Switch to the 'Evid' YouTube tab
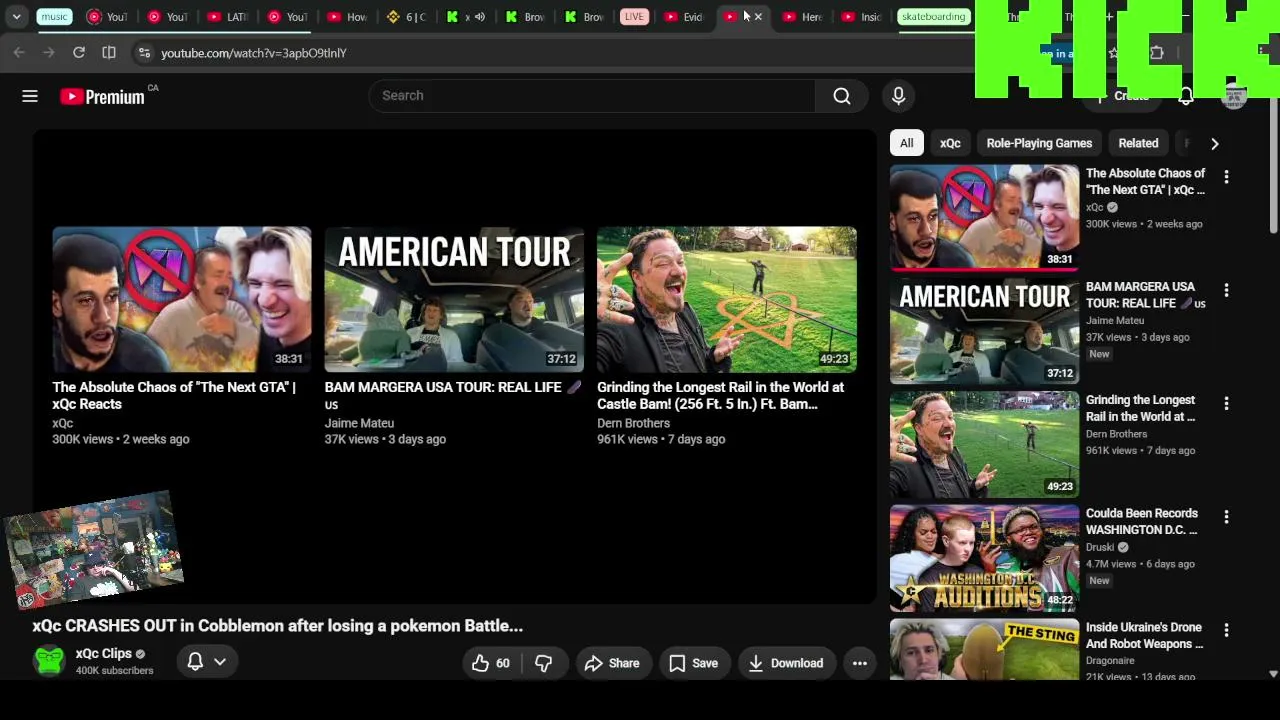The height and width of the screenshot is (720, 1280). 684,17
